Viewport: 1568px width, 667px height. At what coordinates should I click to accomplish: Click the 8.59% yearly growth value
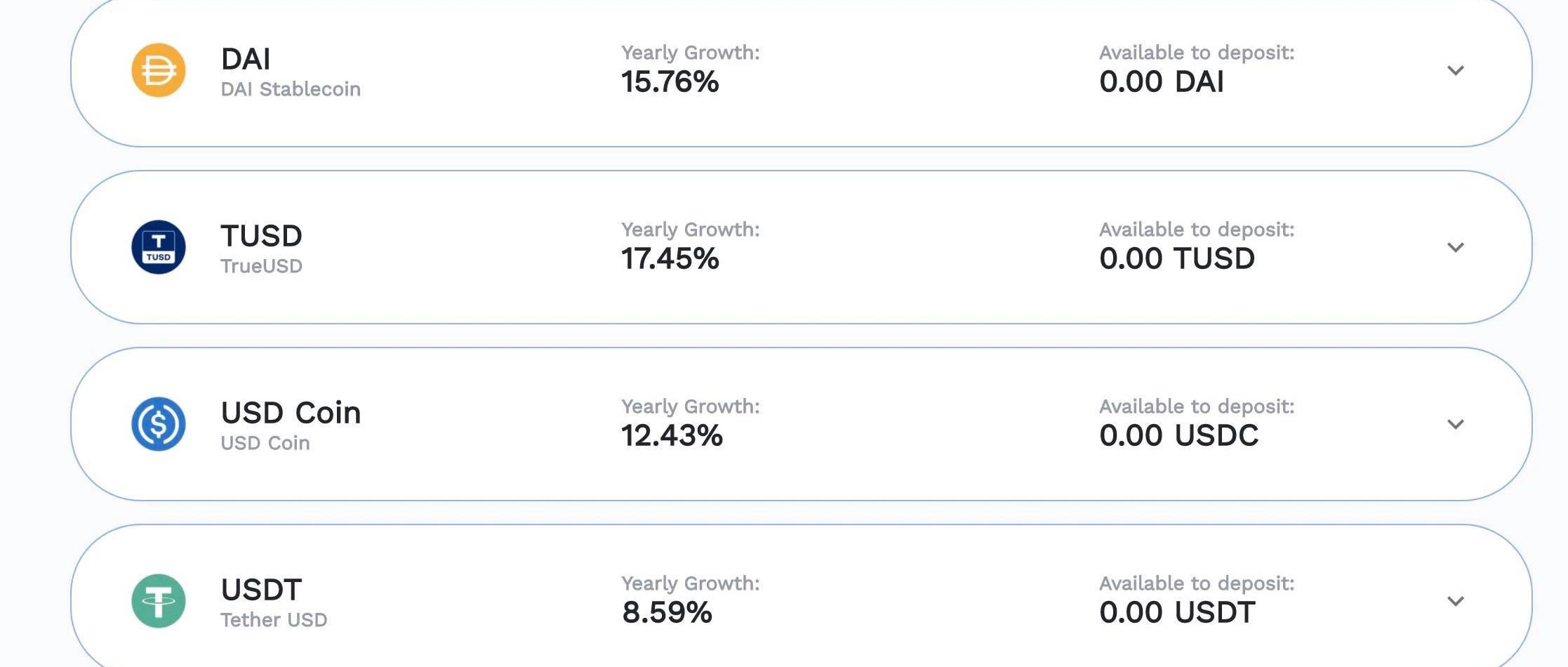(x=667, y=613)
